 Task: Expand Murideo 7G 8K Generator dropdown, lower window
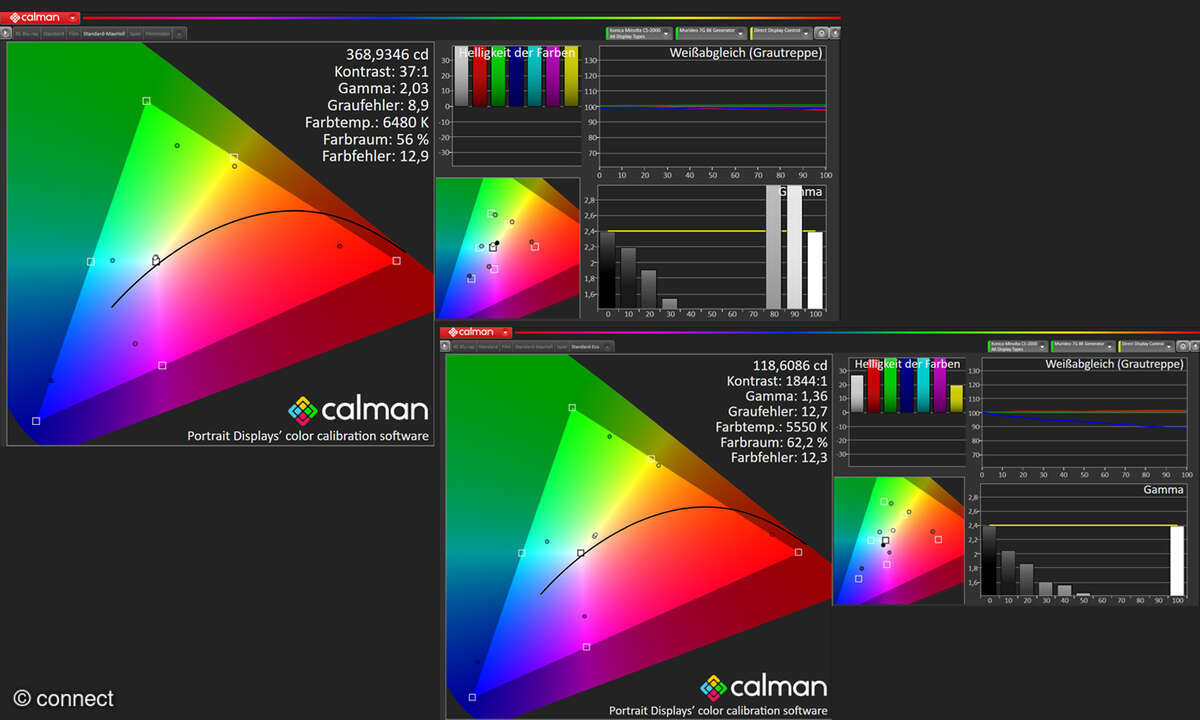[1109, 346]
